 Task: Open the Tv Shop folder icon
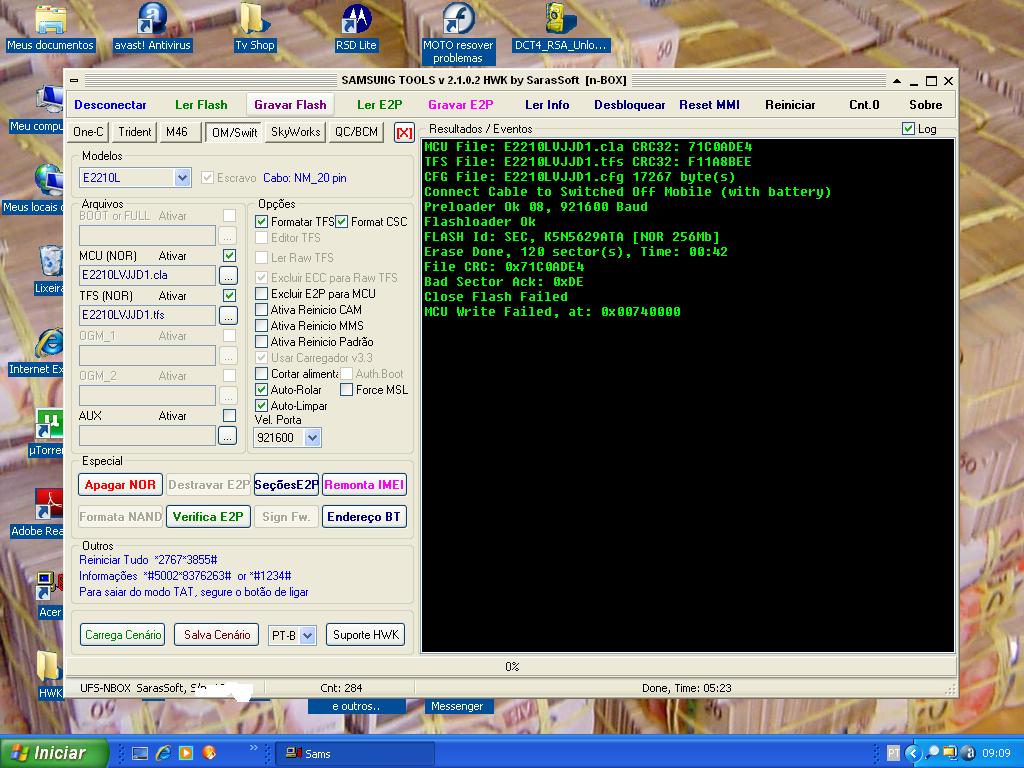(x=255, y=26)
